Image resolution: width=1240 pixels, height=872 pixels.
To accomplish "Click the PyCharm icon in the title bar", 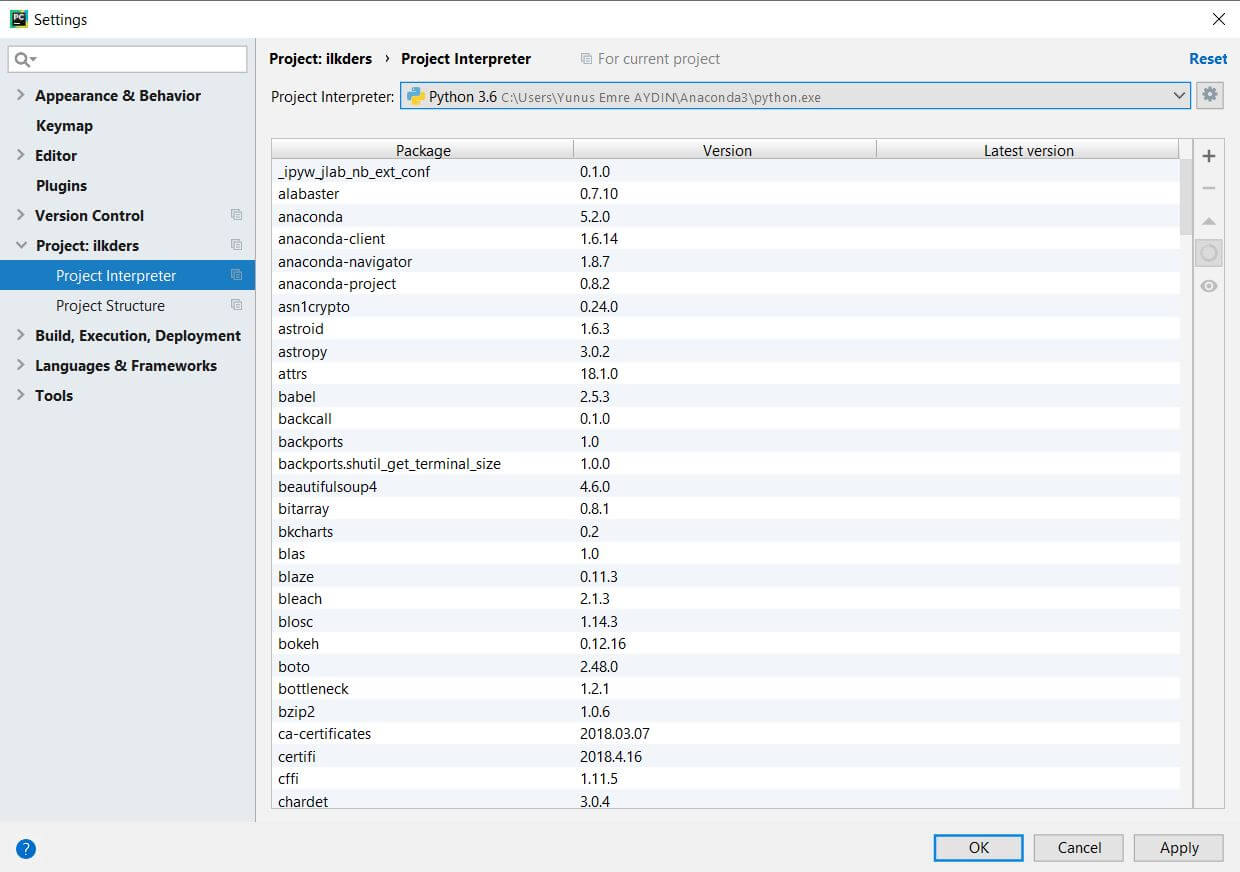I will pyautogui.click(x=18, y=19).
